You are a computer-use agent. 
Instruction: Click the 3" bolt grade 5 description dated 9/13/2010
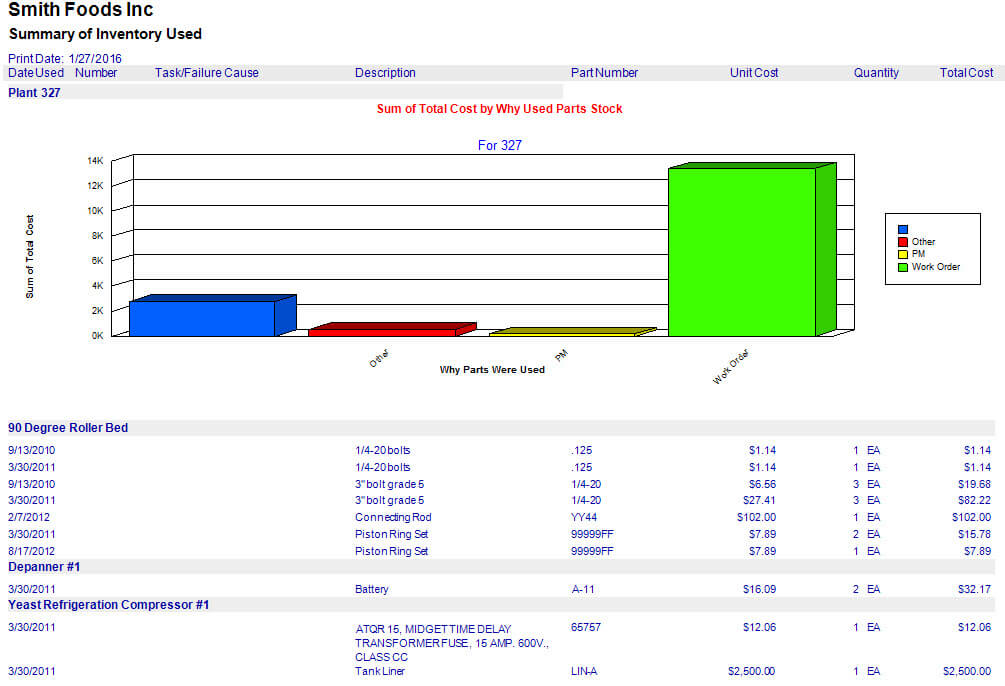pyautogui.click(x=390, y=484)
